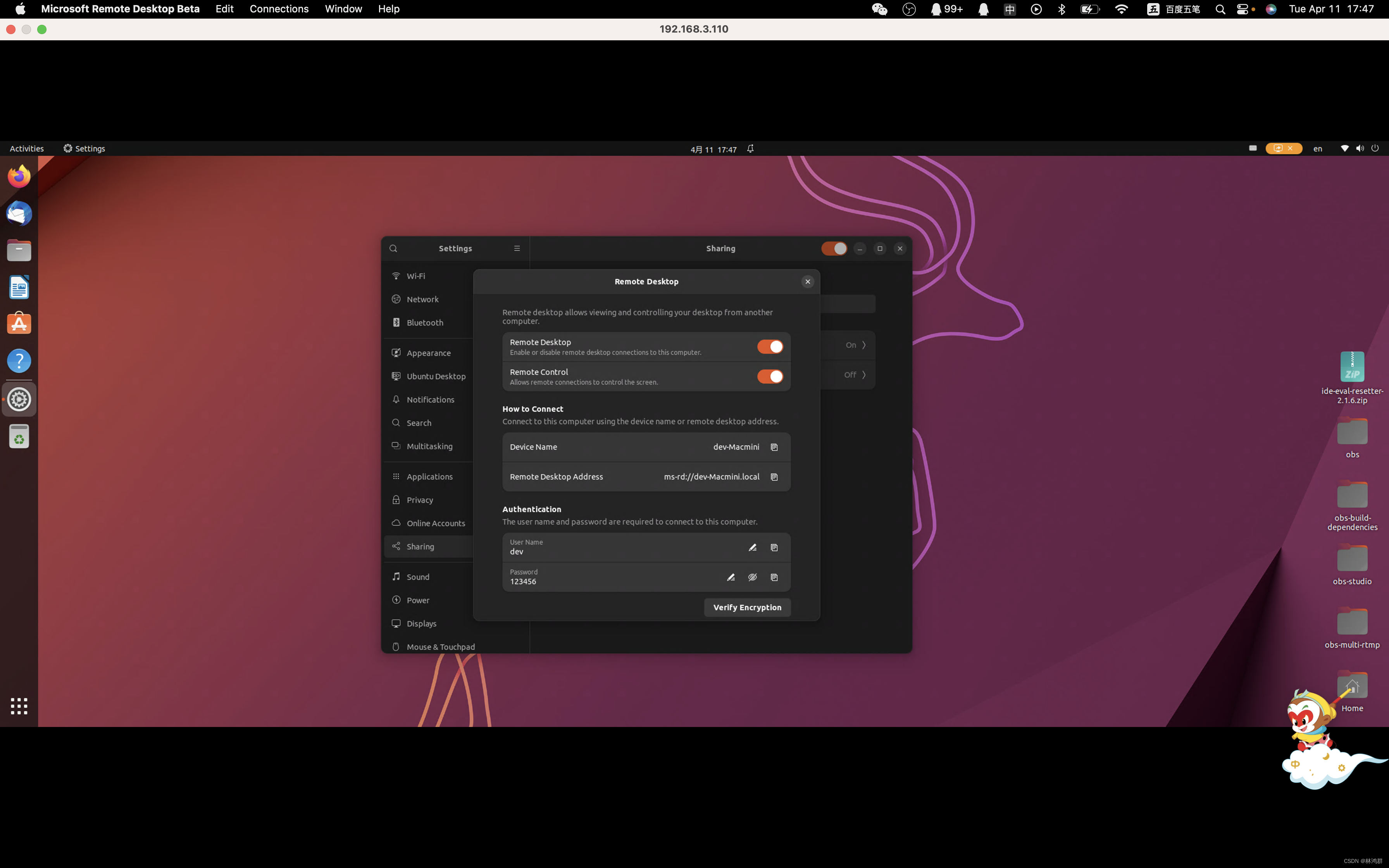Edit the password using the pencil icon

point(731,577)
